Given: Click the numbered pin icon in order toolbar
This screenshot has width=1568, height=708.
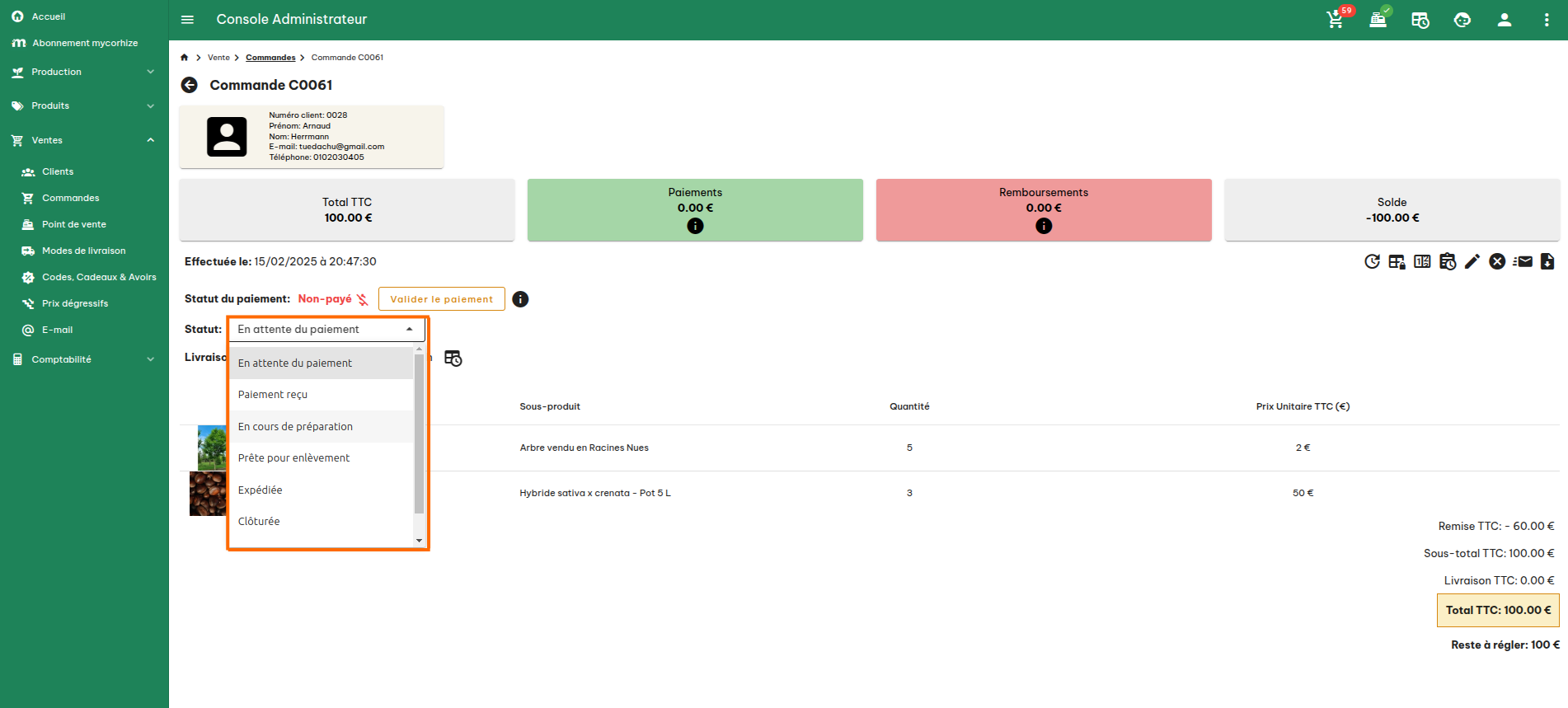Looking at the screenshot, I should (1422, 261).
